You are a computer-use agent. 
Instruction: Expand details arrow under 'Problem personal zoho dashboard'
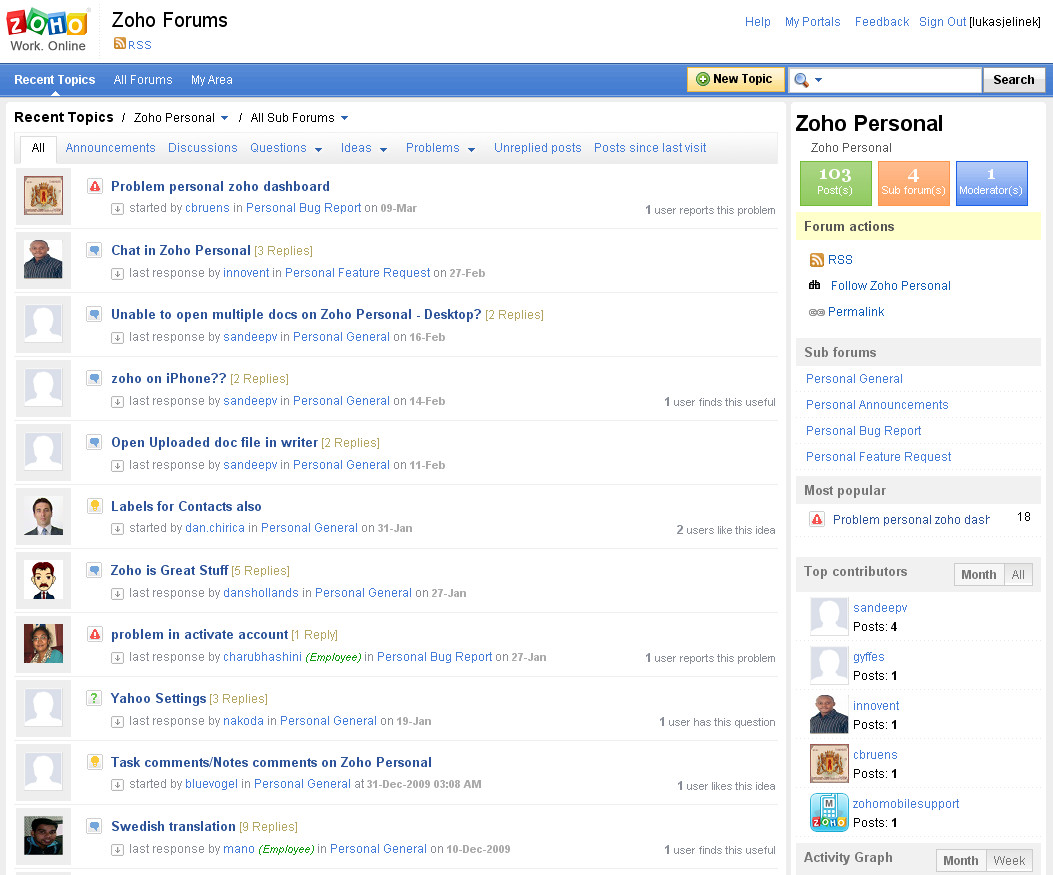point(118,209)
